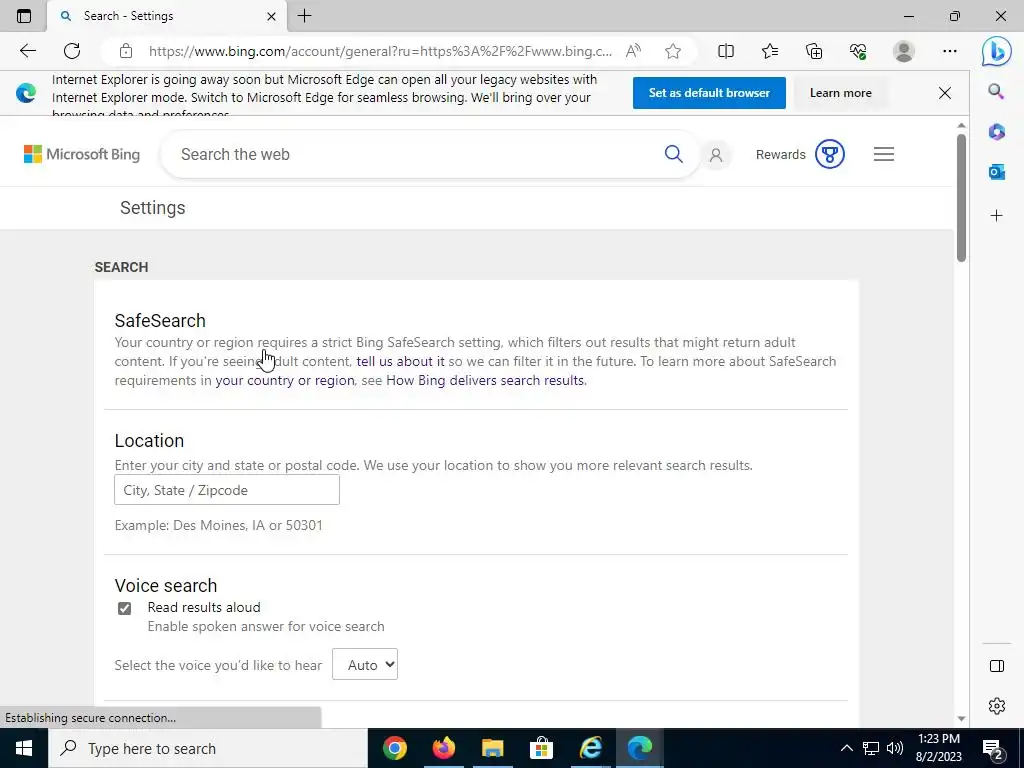Click the Rewards label
1024x768 pixels.
780,155
